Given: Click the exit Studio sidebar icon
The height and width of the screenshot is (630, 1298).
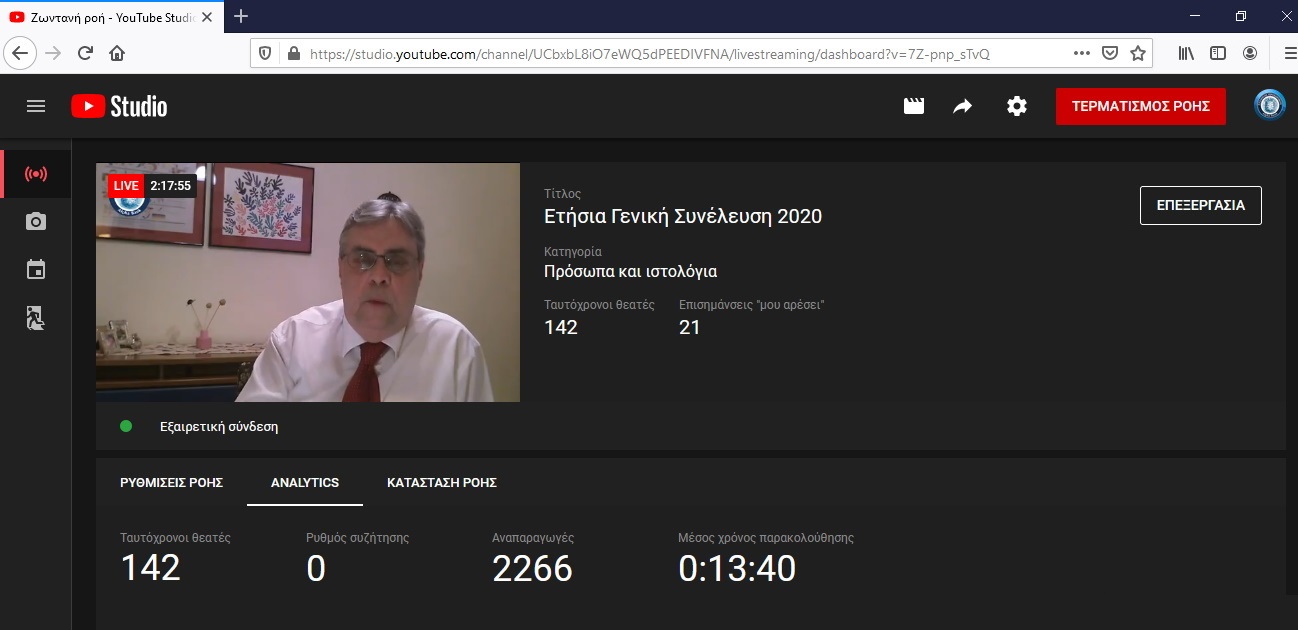Looking at the screenshot, I should pos(36,319).
